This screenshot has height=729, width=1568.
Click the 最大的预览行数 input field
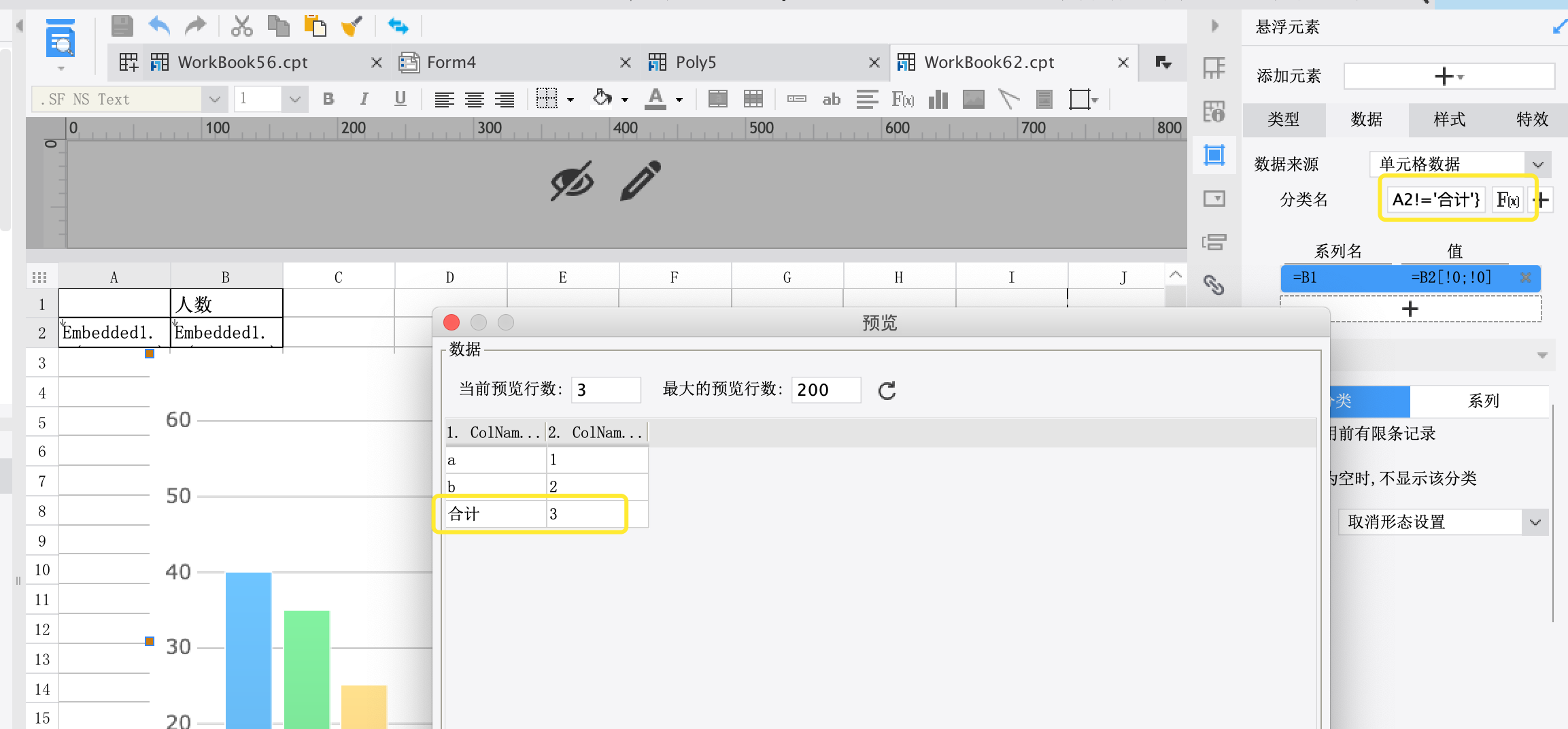tap(826, 390)
